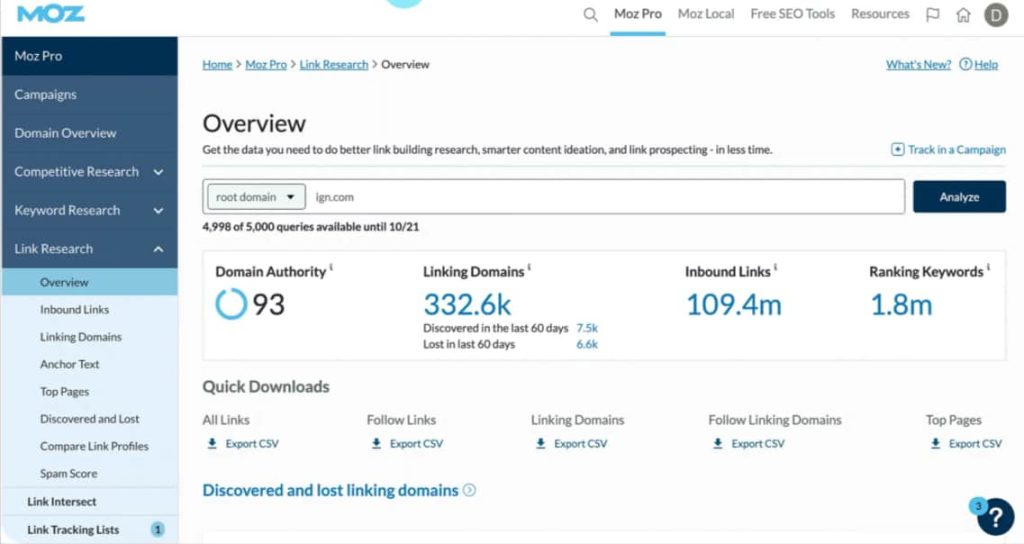Image resolution: width=1024 pixels, height=544 pixels.
Task: Click the Help question mark icon
Action: [965, 64]
